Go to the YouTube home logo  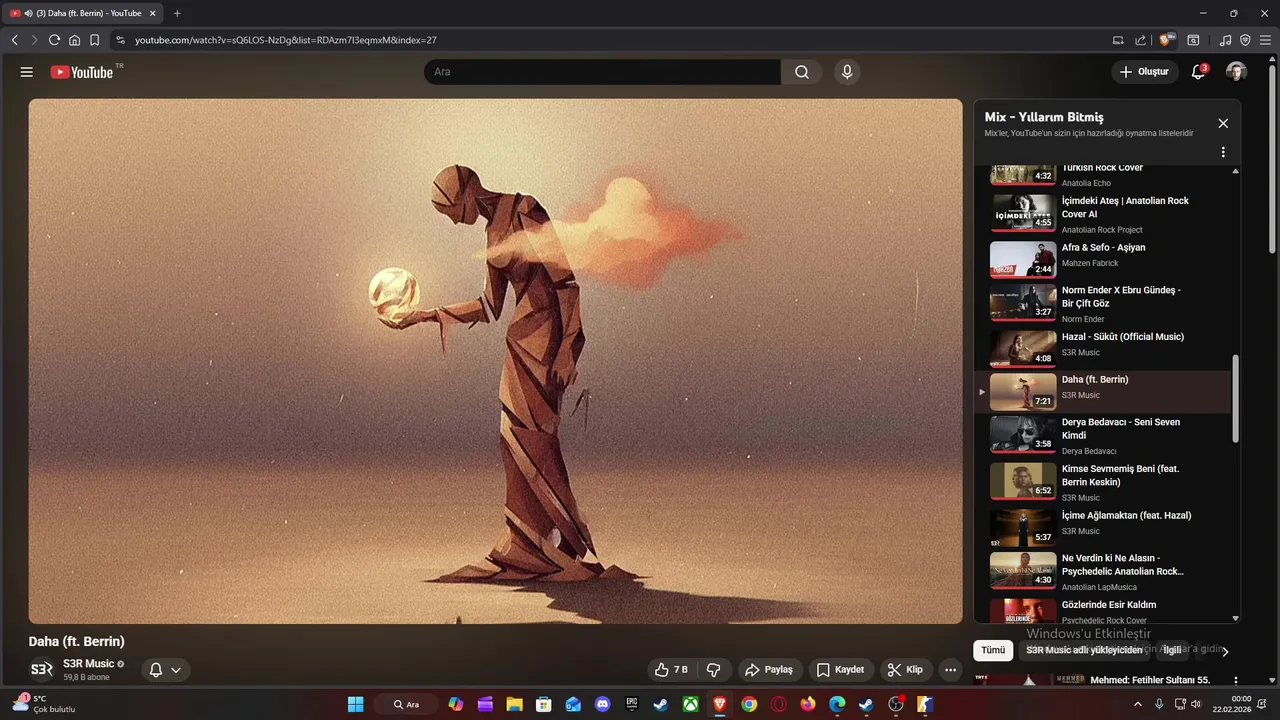click(x=82, y=72)
